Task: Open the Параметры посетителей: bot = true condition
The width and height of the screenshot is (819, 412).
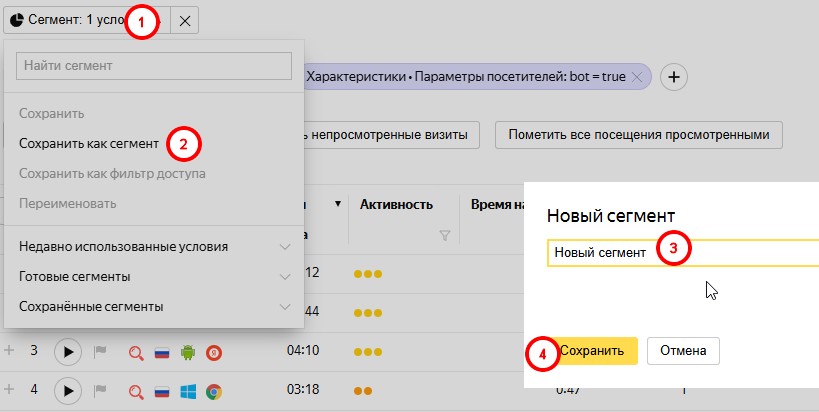Action: point(465,77)
